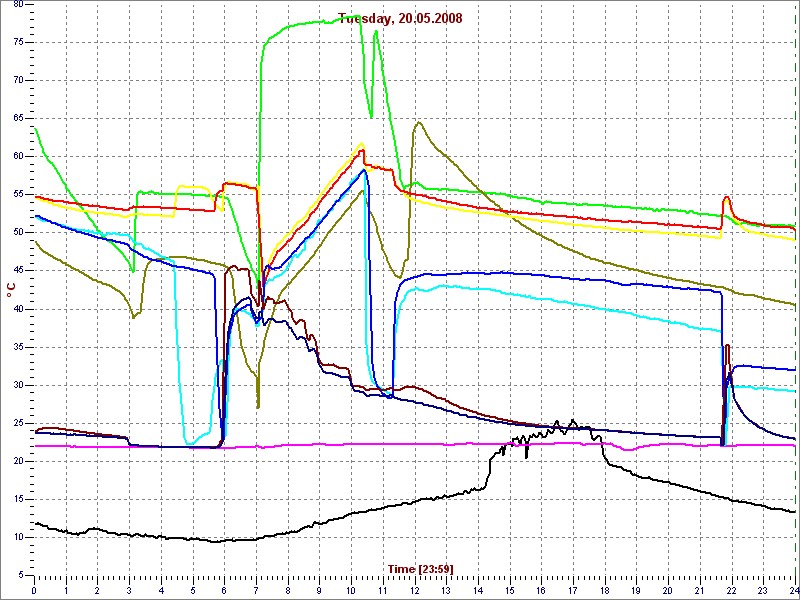Click hour label 3 on time axis
The width and height of the screenshot is (800, 600).
point(129,591)
